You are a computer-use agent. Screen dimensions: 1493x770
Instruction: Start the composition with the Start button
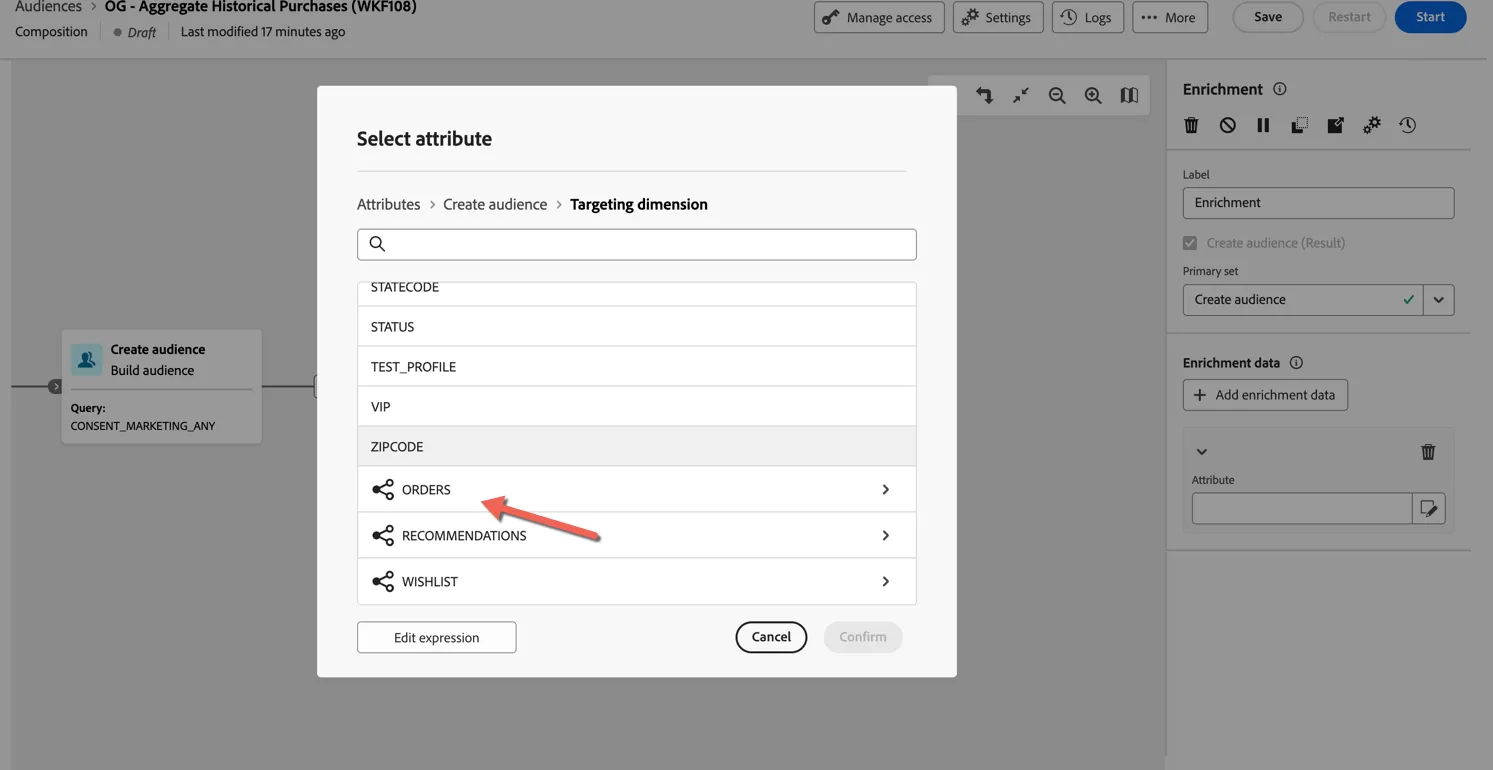click(1430, 17)
